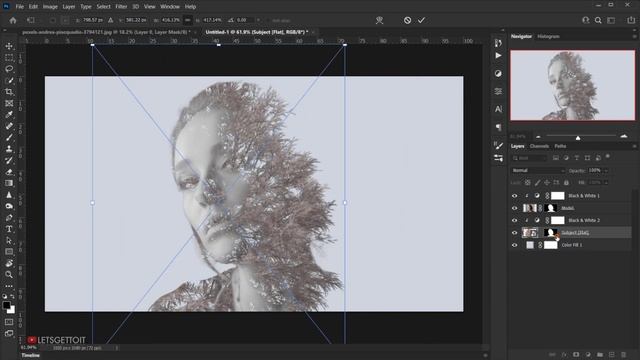Screen dimensions: 640x360
Task: Select the Hand tool
Action: point(9,263)
